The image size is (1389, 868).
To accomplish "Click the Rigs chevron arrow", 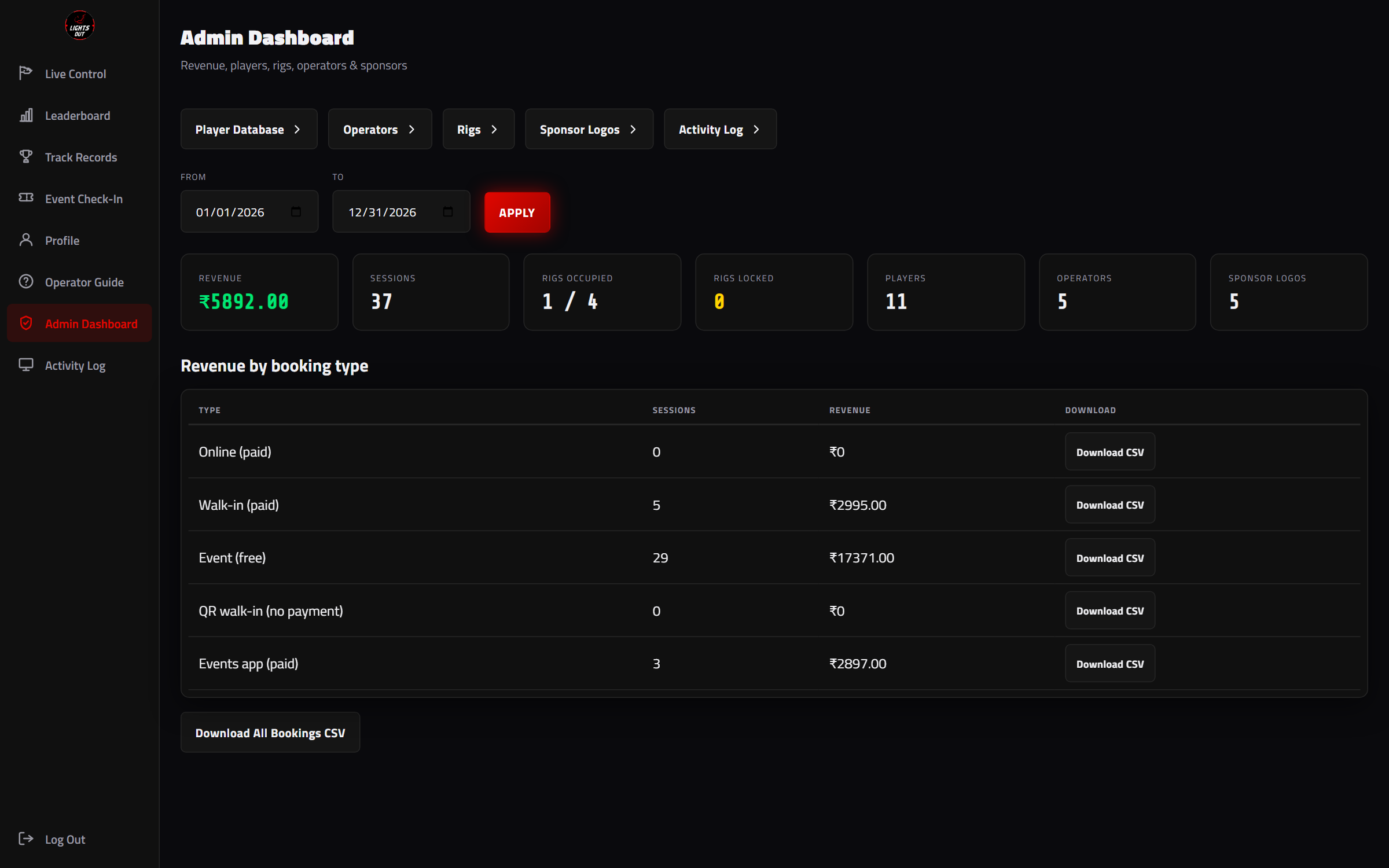I will coord(494,130).
